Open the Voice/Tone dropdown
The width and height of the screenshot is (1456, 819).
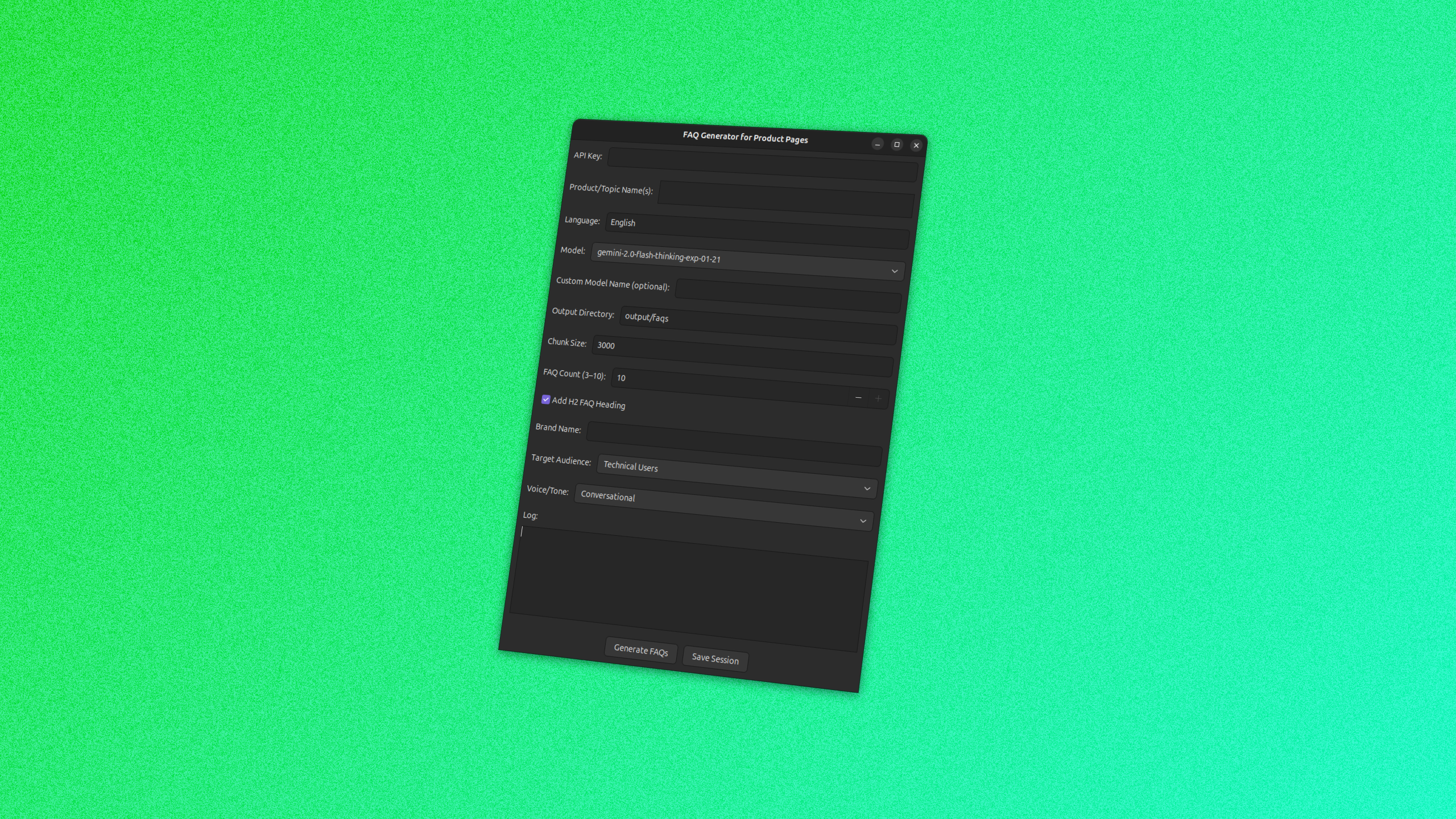(867, 488)
